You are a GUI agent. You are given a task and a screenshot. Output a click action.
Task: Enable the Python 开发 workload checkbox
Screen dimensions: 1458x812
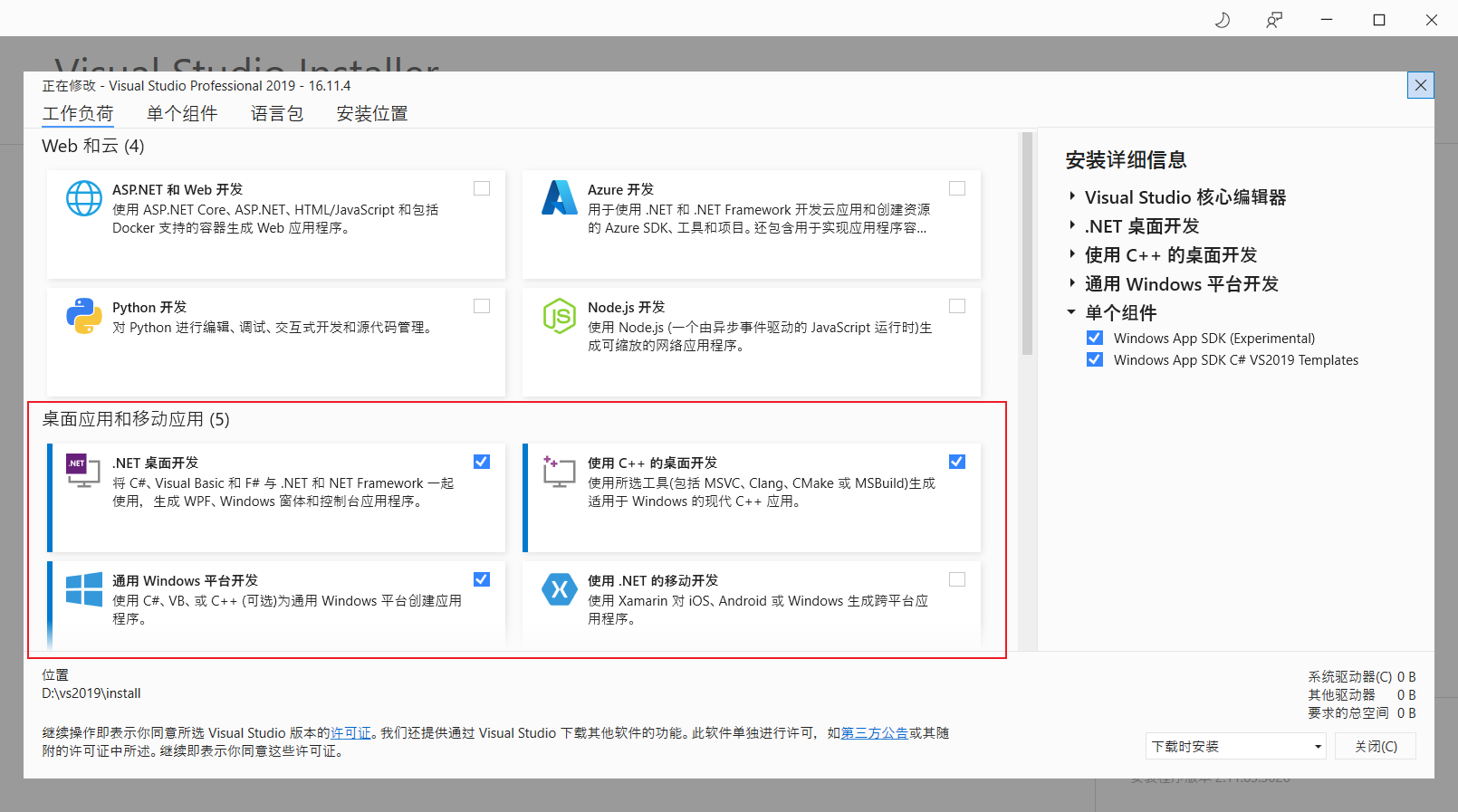click(482, 306)
